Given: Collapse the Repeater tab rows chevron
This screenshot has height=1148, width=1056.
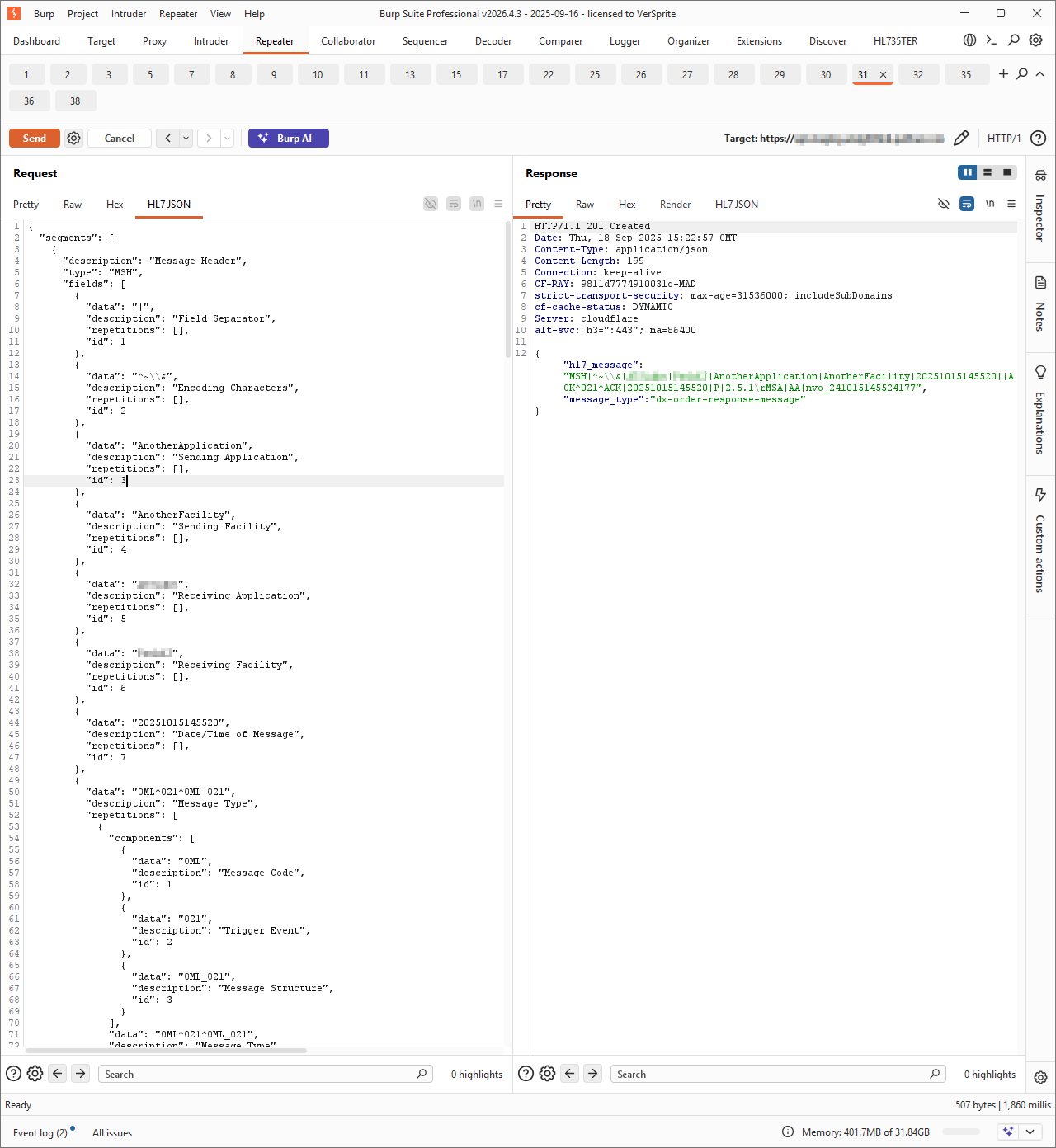Looking at the screenshot, I should click(x=1040, y=74).
